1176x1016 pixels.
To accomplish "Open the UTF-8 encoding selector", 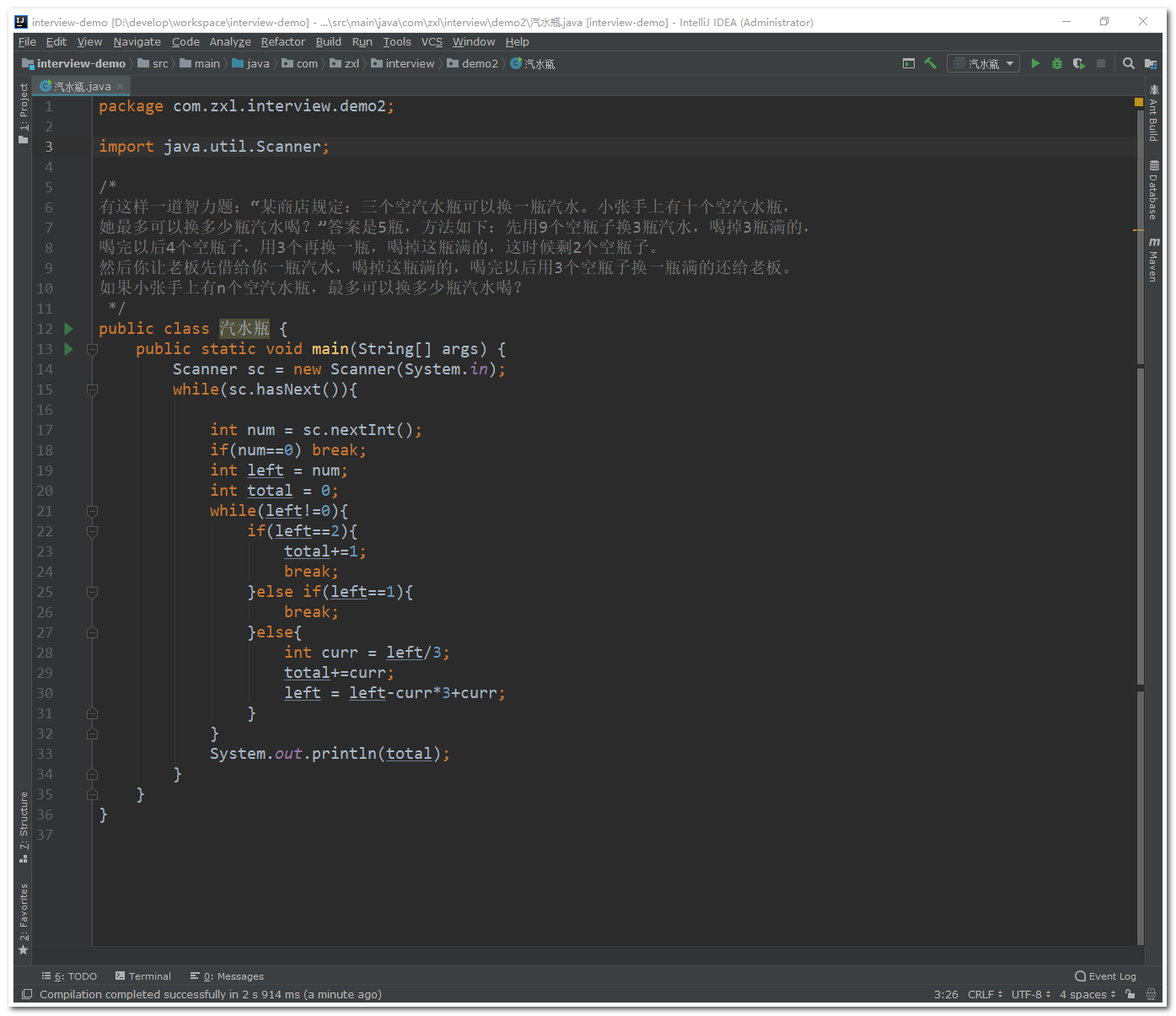I will click(x=1031, y=995).
